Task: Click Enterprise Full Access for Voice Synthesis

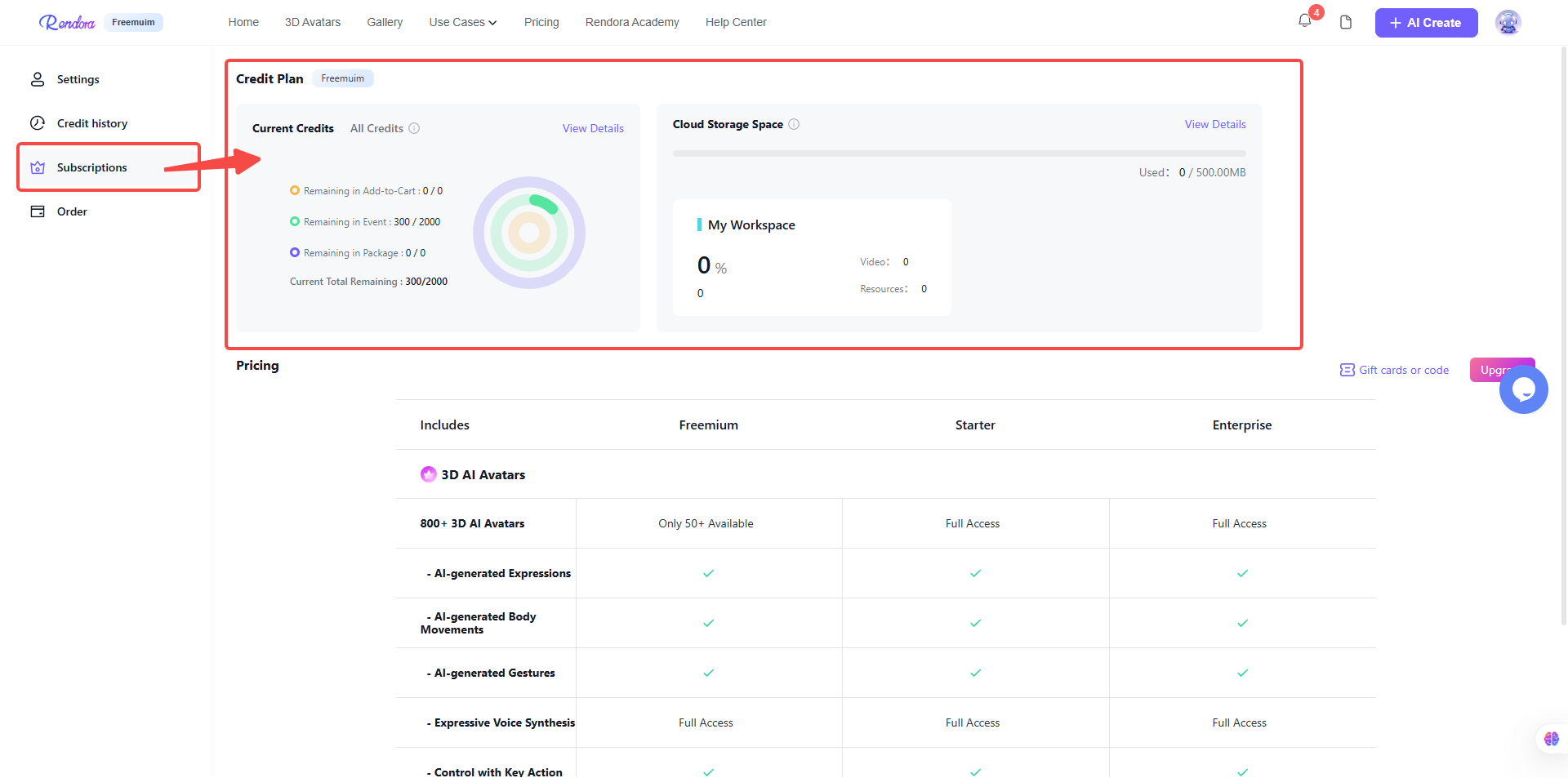Action: pyautogui.click(x=1239, y=722)
